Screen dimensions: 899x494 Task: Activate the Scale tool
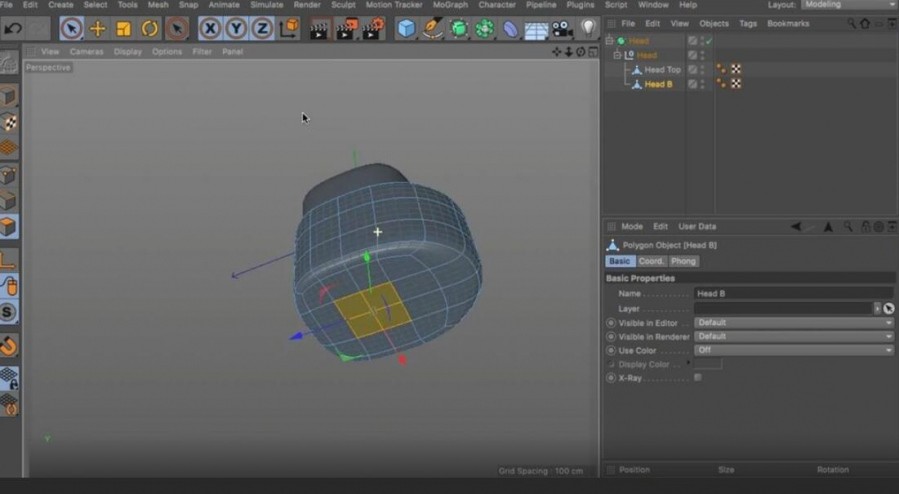pos(123,28)
